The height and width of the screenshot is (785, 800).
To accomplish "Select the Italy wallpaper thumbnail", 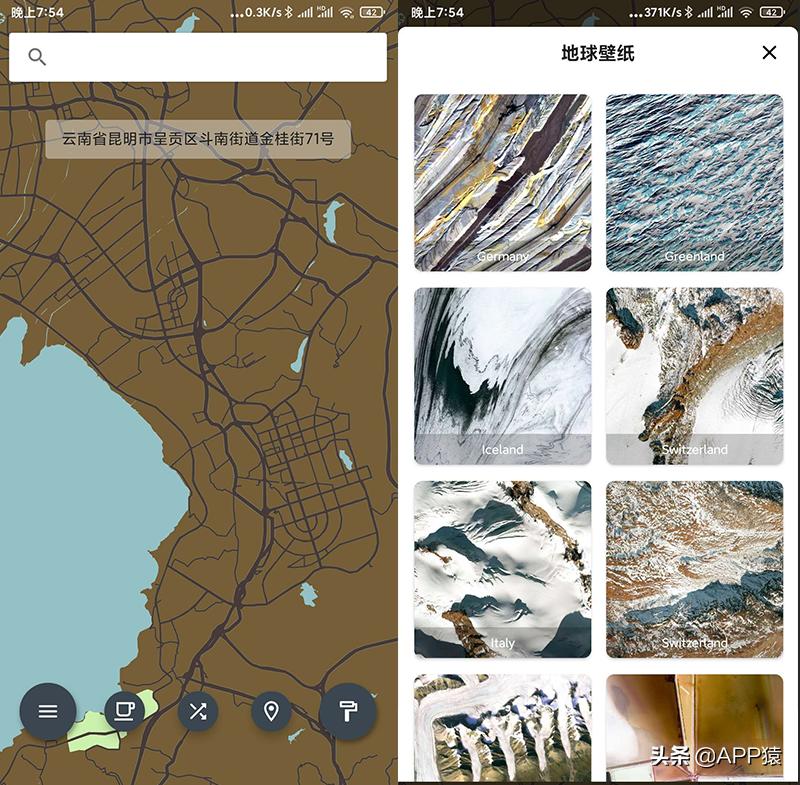I will coord(503,569).
